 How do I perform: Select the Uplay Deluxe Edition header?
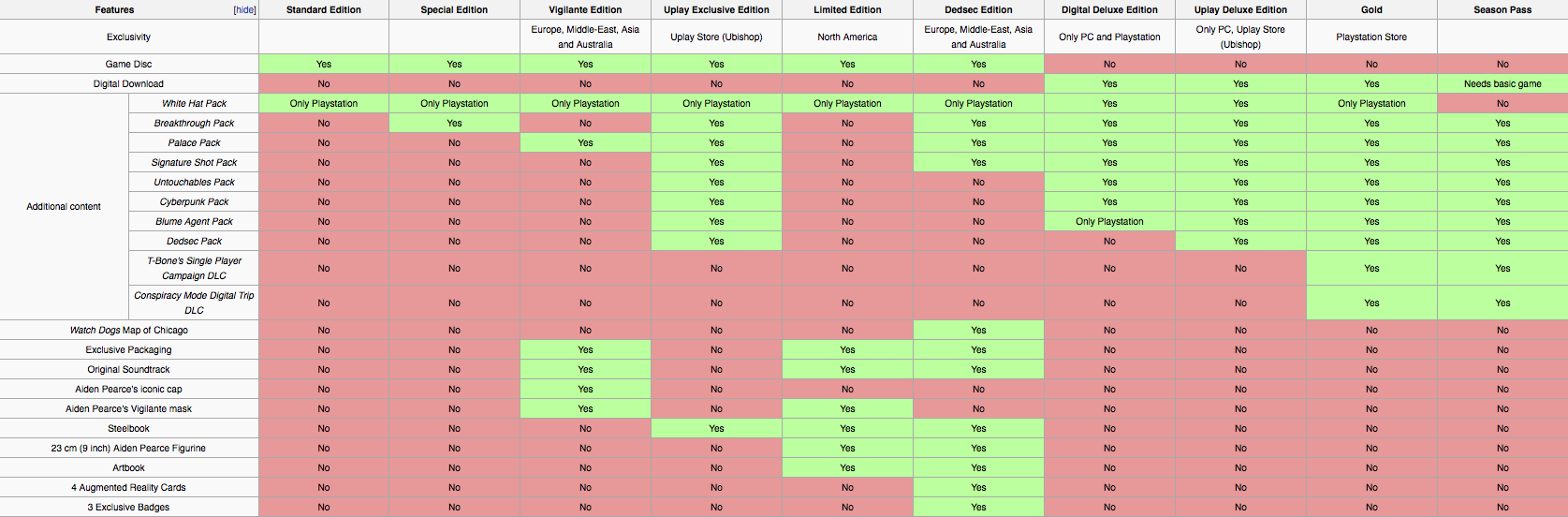1240,9
